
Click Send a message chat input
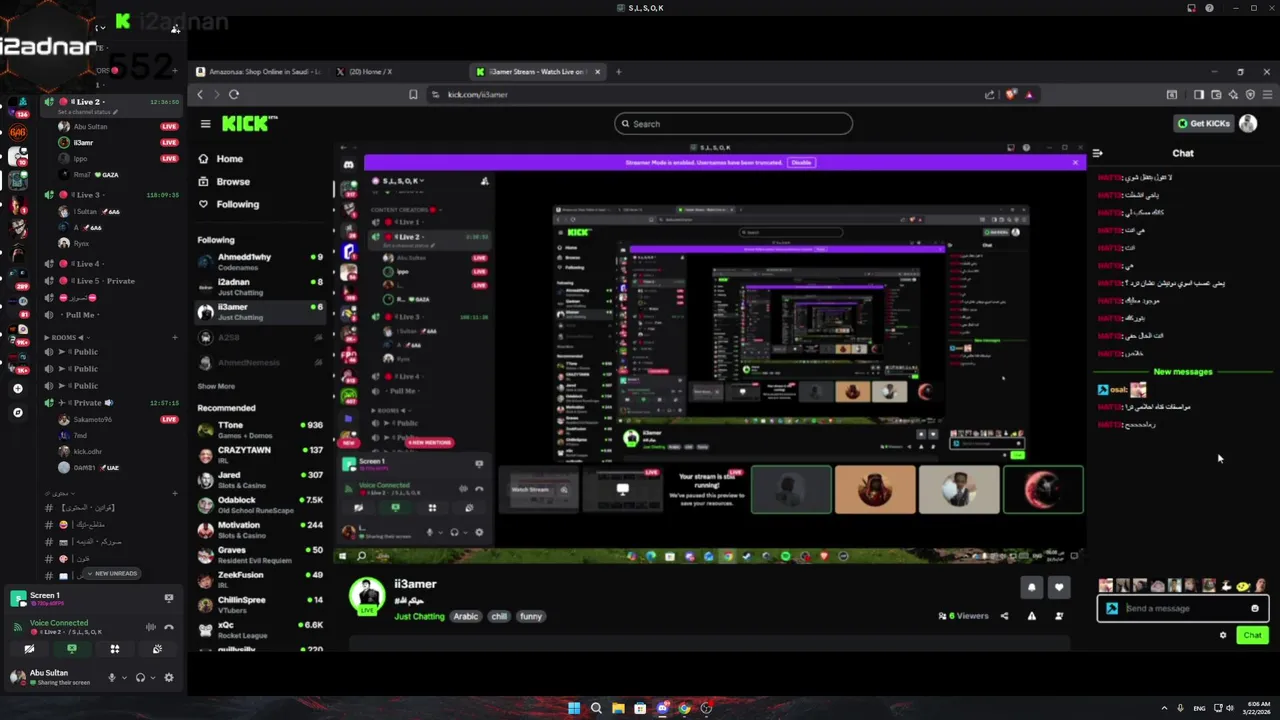coord(1183,608)
